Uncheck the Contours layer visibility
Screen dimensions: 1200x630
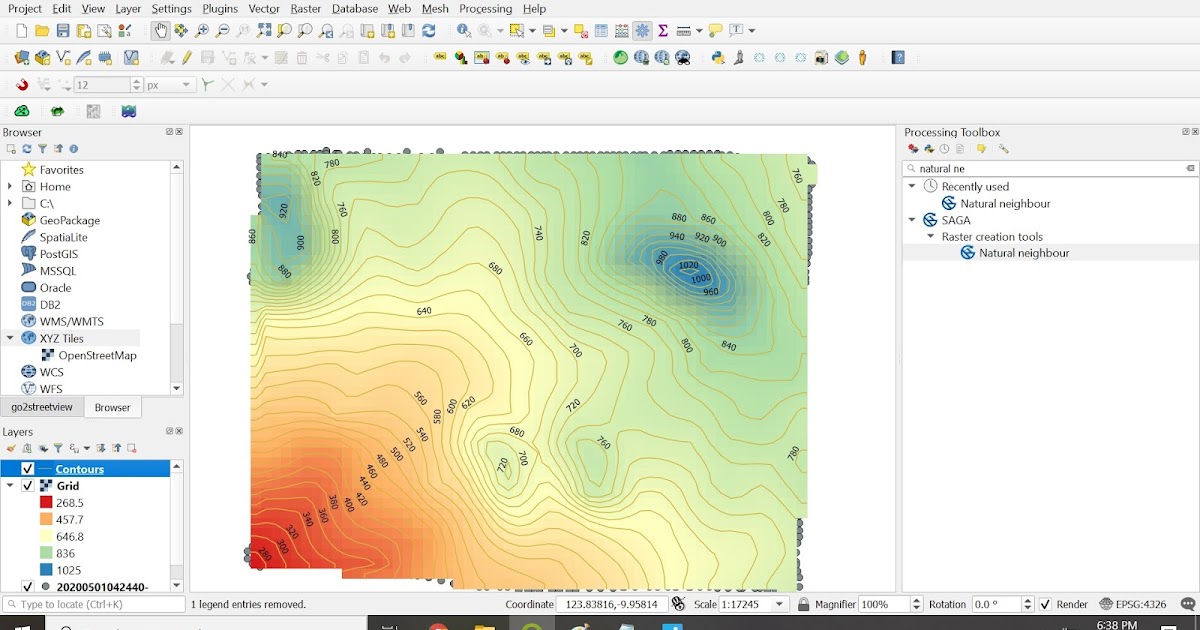pos(28,469)
